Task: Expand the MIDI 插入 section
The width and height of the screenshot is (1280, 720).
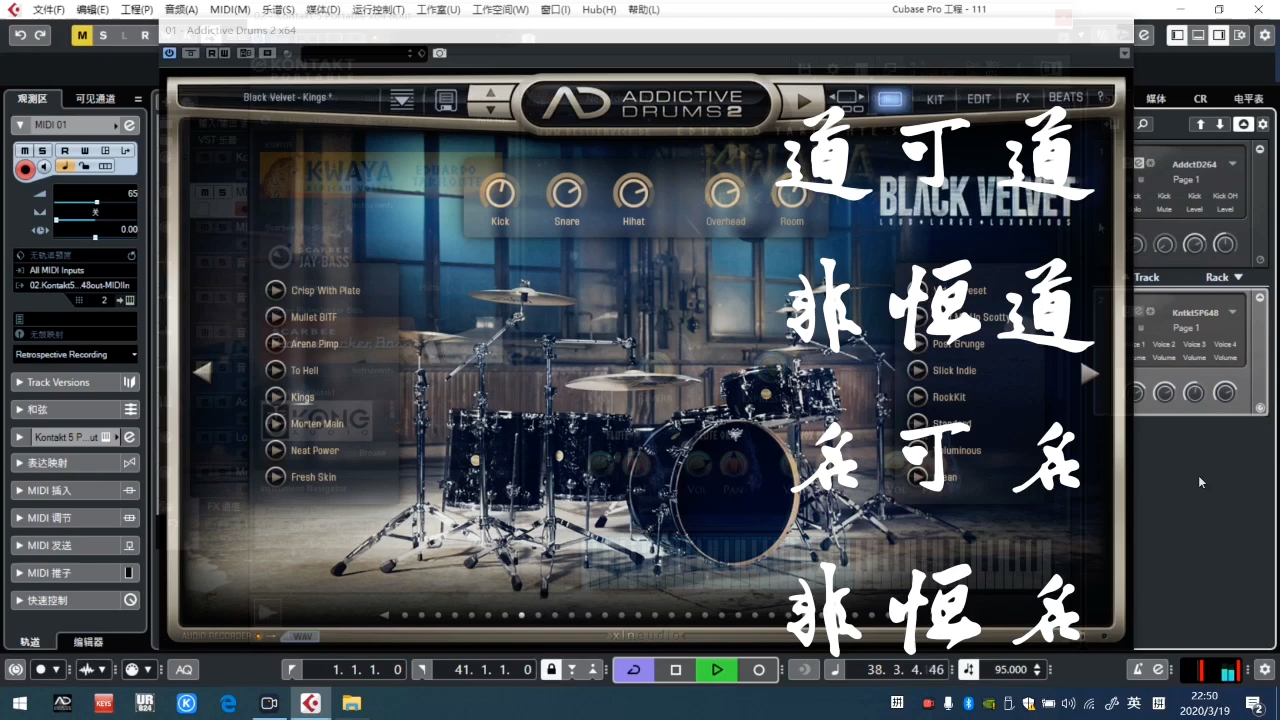Action: pyautogui.click(x=20, y=491)
